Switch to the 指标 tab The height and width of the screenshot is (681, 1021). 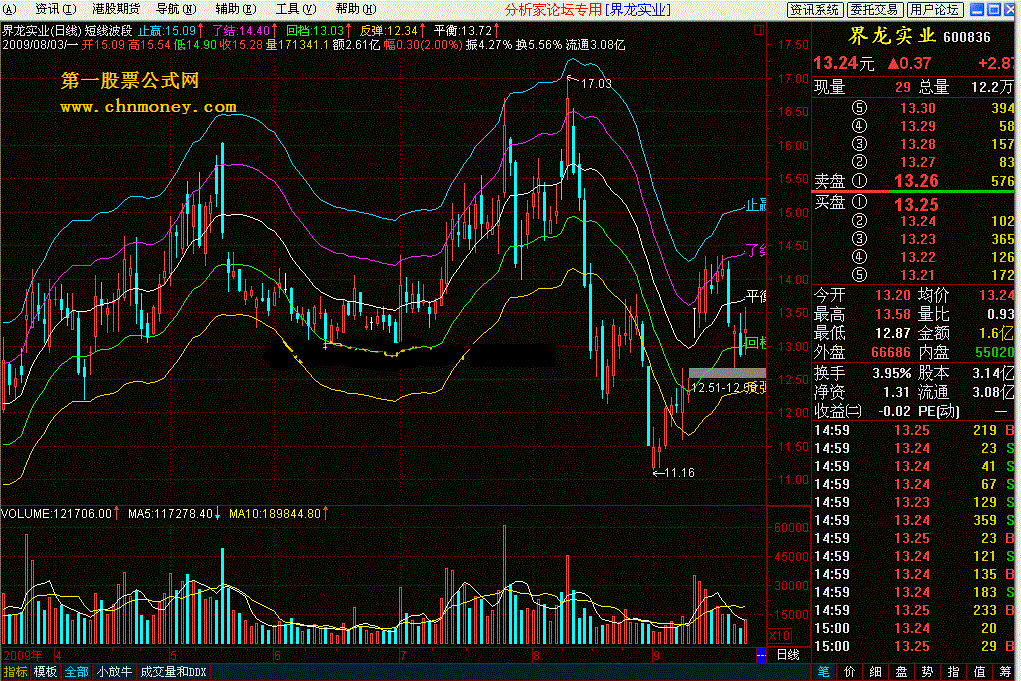point(15,672)
